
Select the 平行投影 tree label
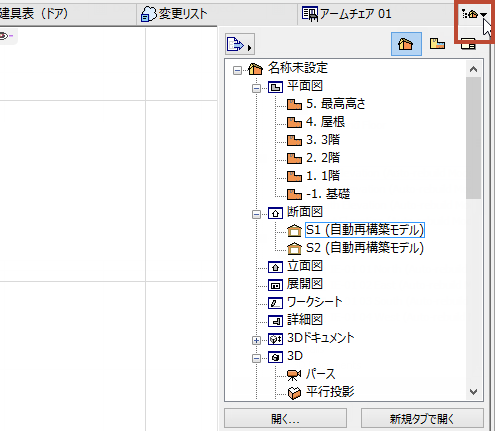330,392
